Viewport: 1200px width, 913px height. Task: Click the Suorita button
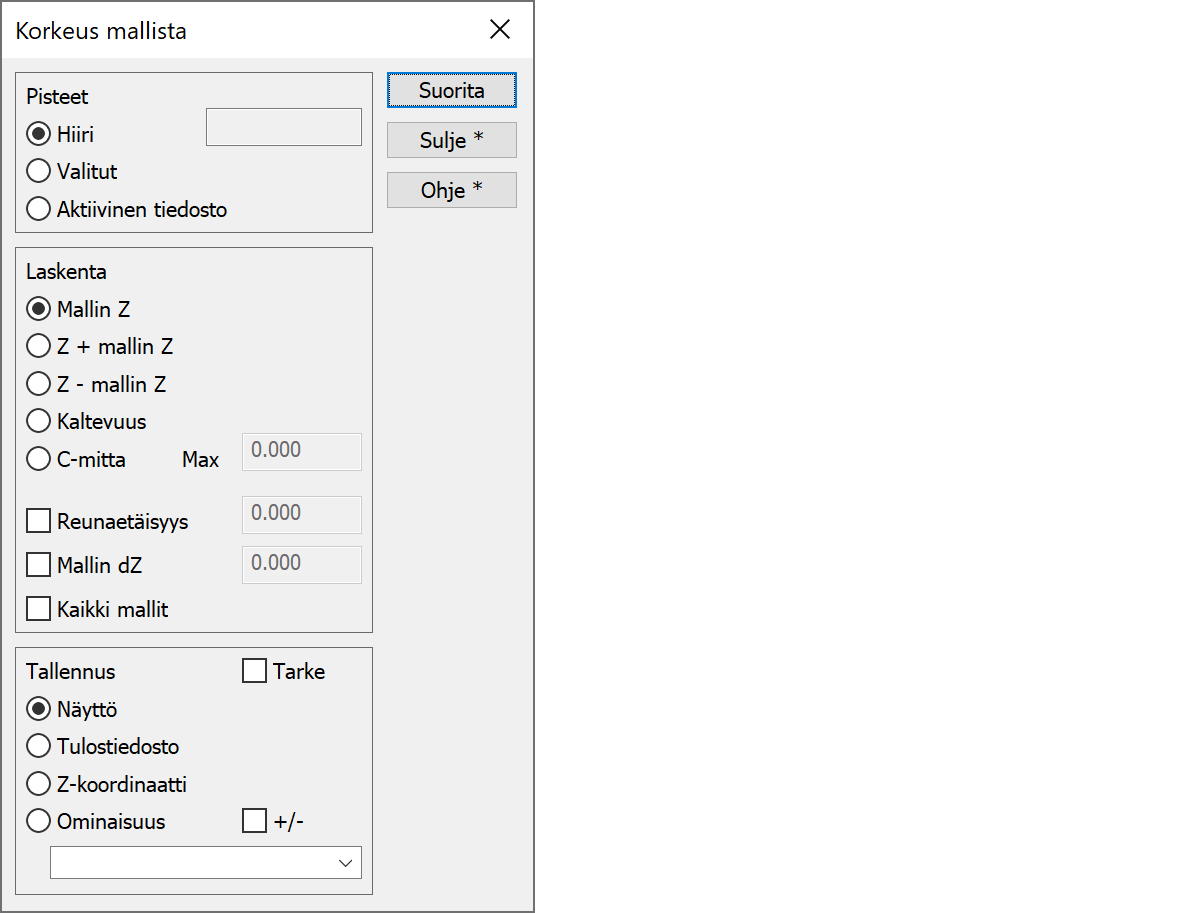click(x=451, y=90)
